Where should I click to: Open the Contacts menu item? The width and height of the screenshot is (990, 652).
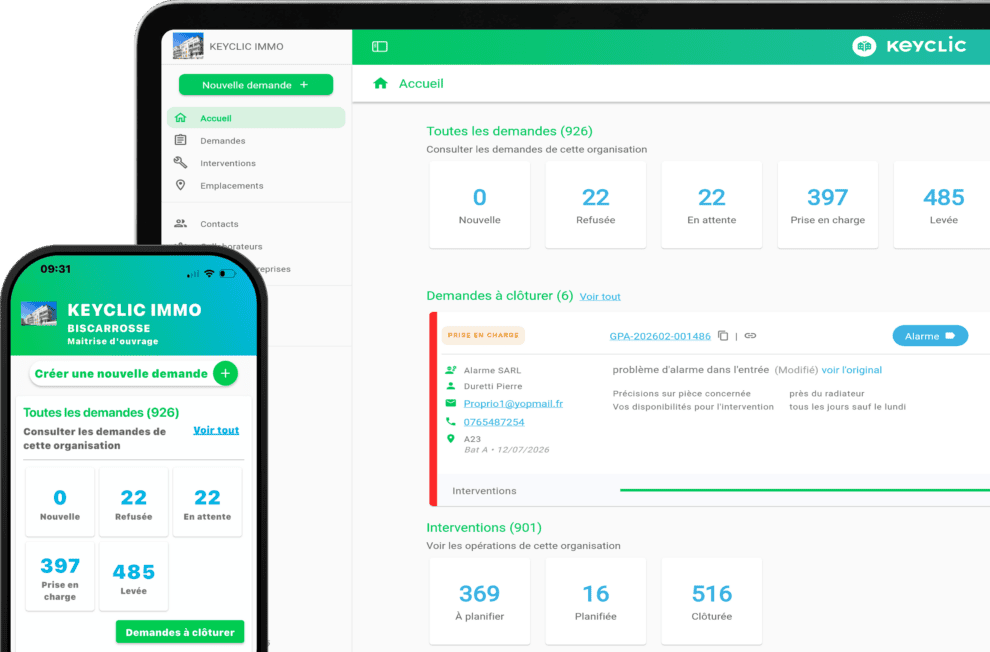256,223
